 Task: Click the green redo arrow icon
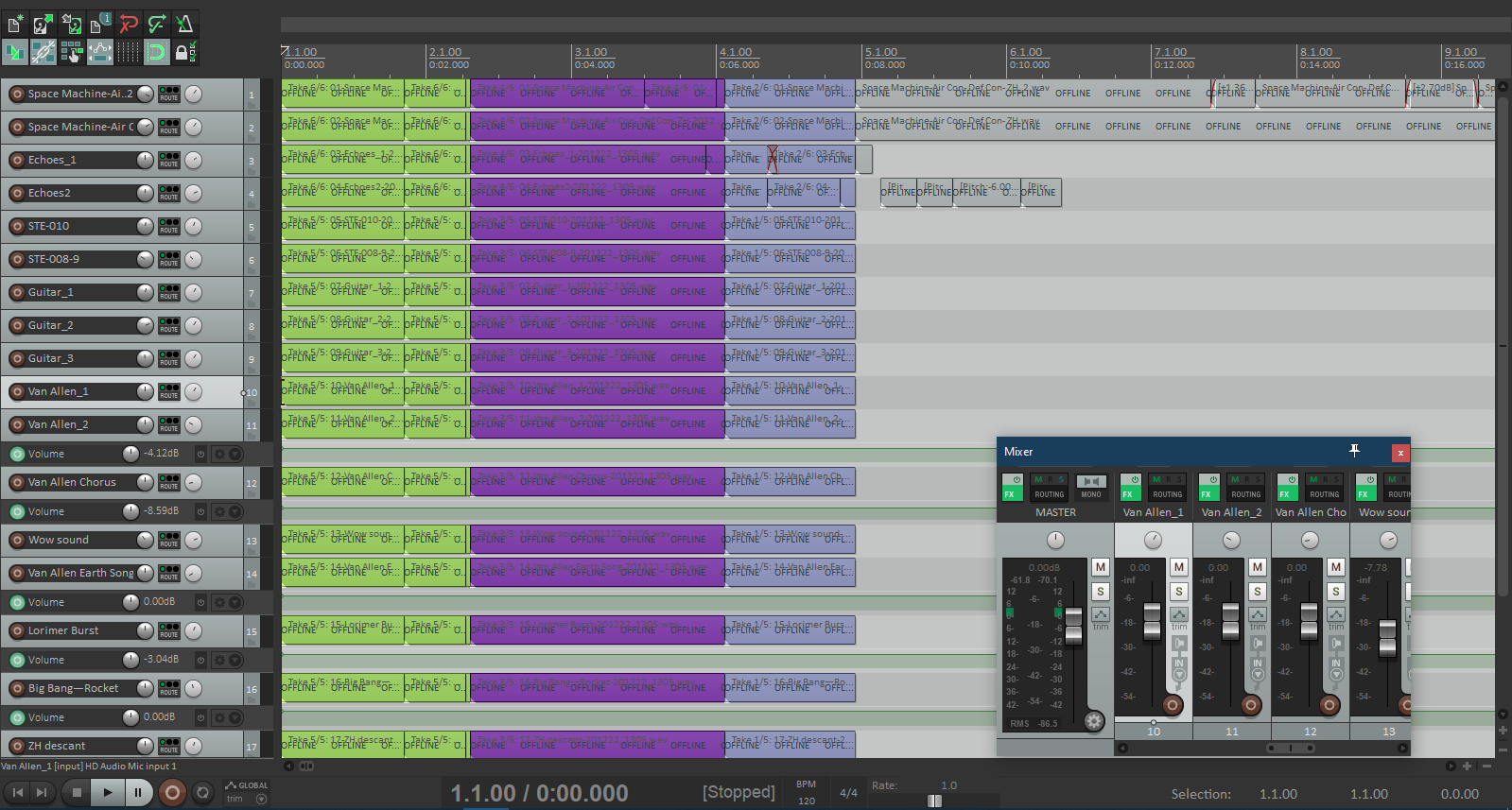click(157, 24)
